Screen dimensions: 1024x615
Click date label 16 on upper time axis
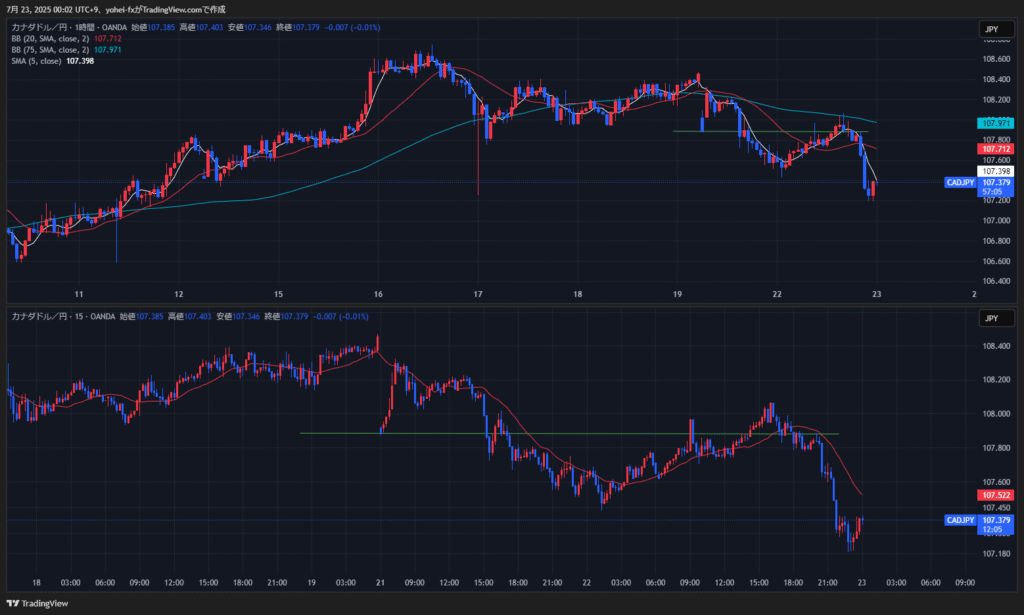(x=378, y=294)
